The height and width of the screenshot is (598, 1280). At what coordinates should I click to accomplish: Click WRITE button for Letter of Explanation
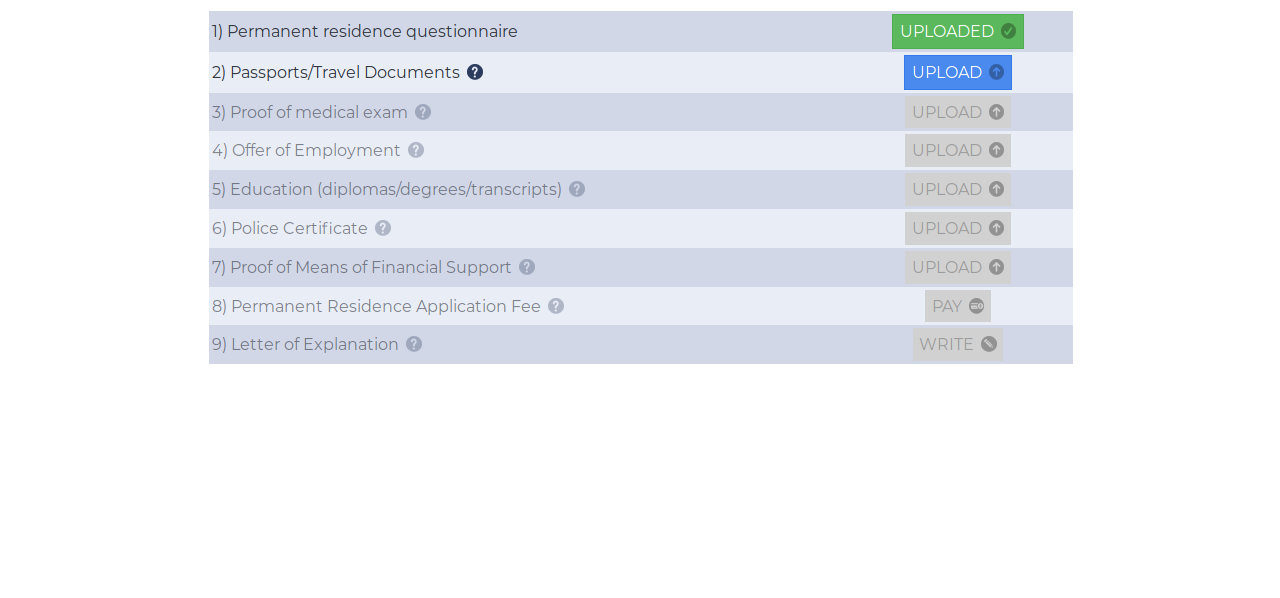[x=958, y=344]
